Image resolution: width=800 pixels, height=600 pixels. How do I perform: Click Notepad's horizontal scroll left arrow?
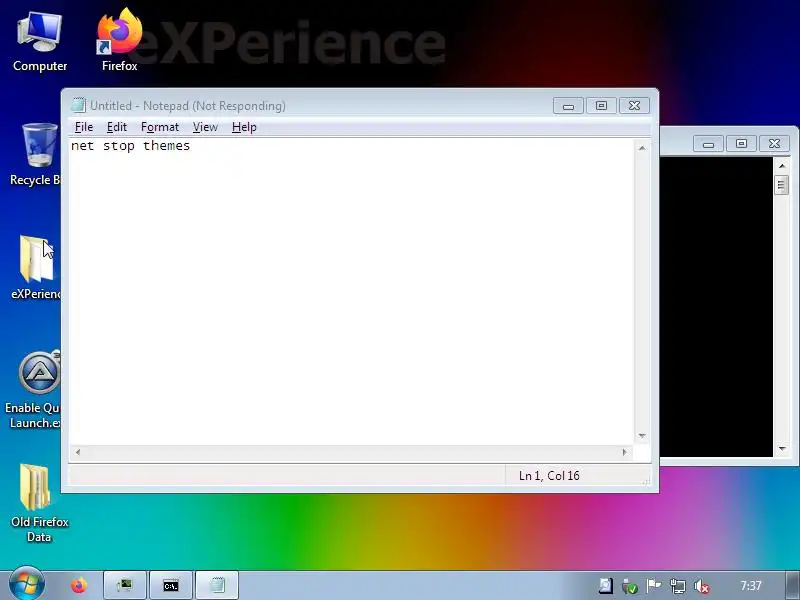tap(78, 452)
